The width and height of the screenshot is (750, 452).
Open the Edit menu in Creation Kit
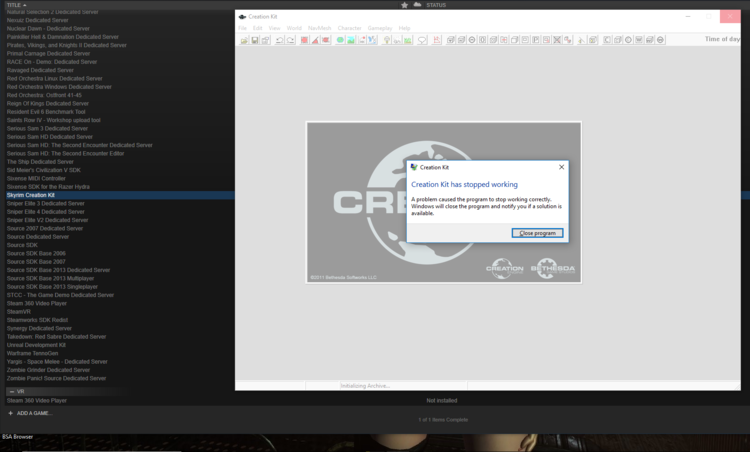click(x=257, y=28)
